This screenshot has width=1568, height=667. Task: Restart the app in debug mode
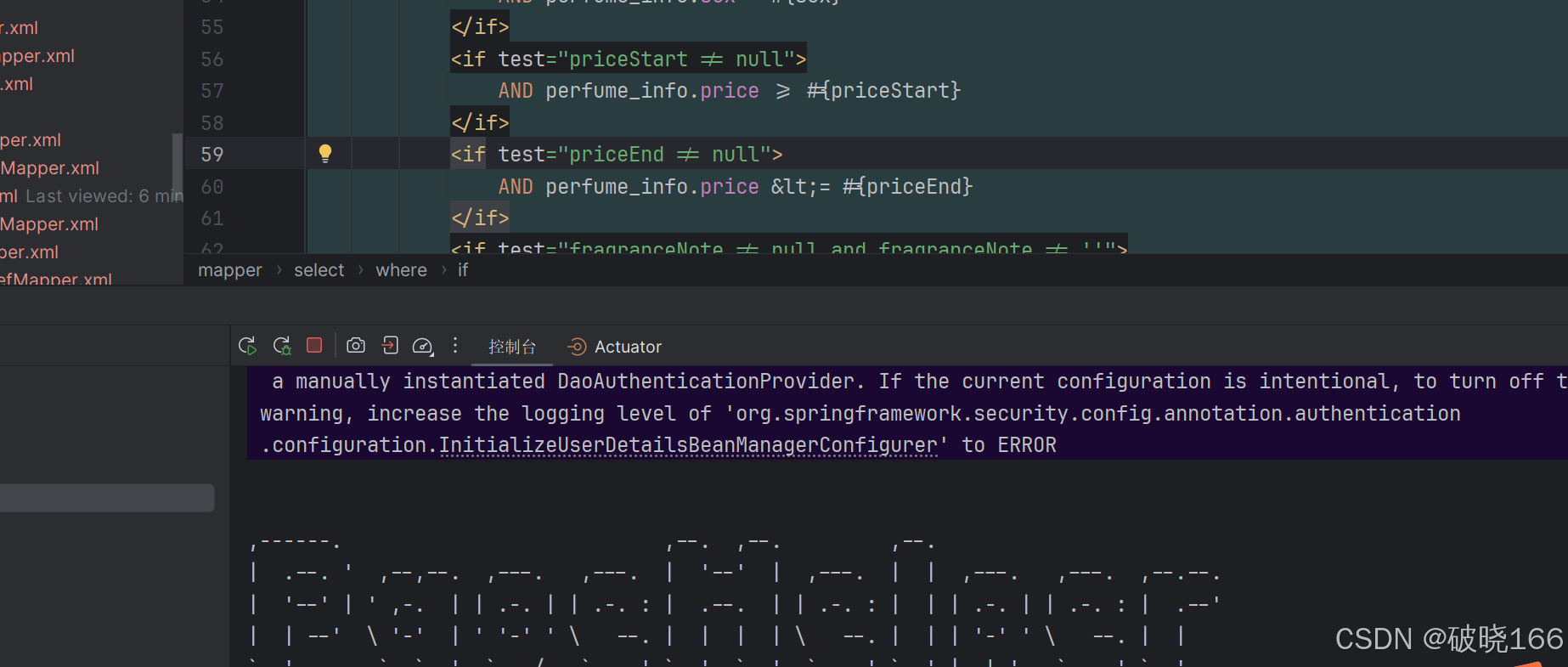pos(282,345)
